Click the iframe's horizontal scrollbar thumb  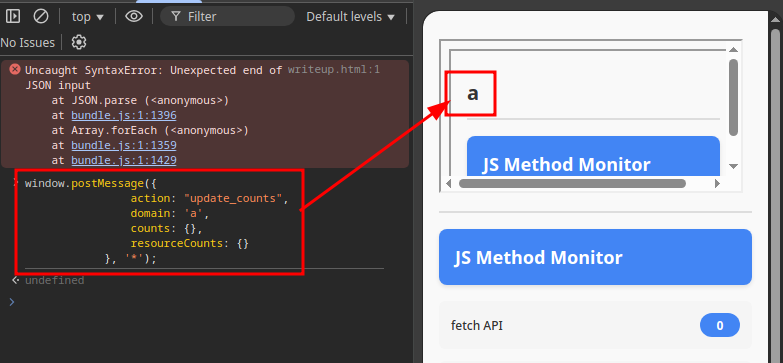(572, 183)
